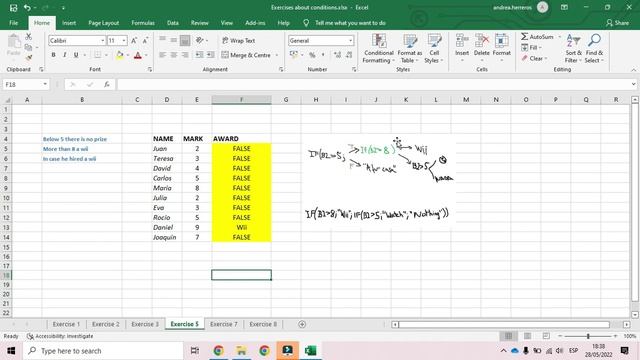Open the font size dropdown

124,41
